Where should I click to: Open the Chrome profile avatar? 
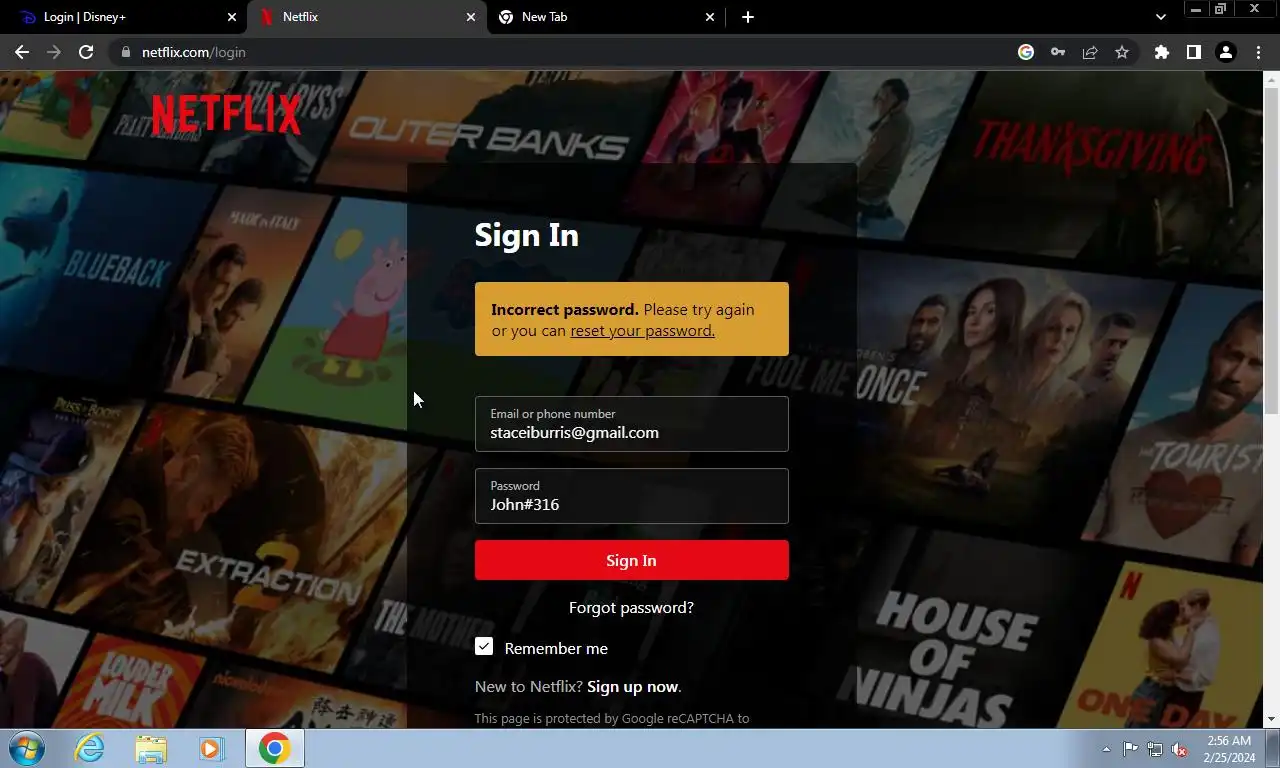click(x=1225, y=52)
